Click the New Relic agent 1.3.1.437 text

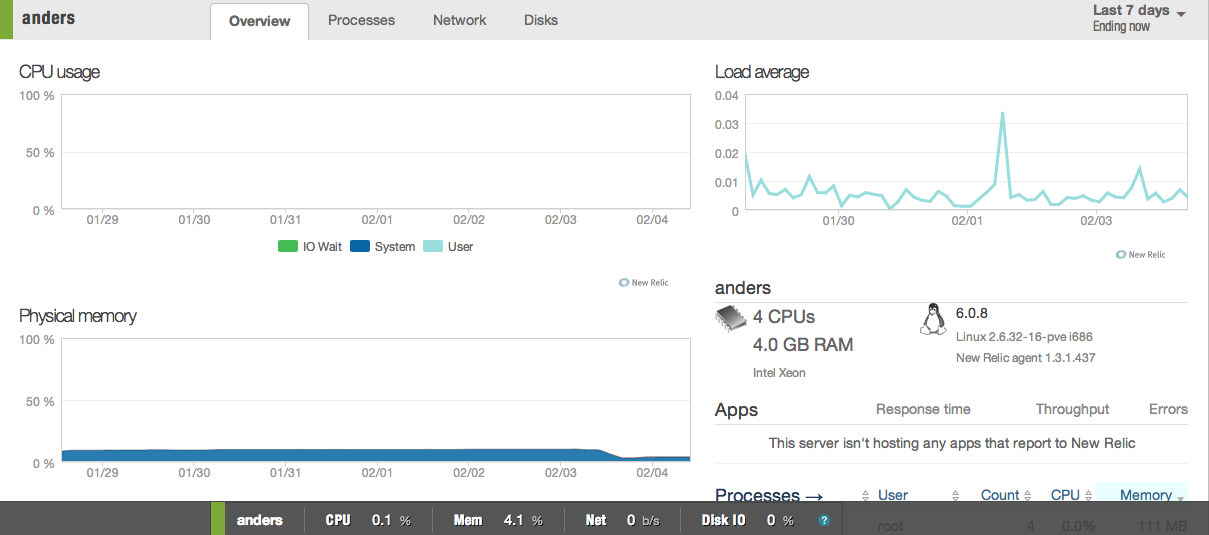[1026, 358]
